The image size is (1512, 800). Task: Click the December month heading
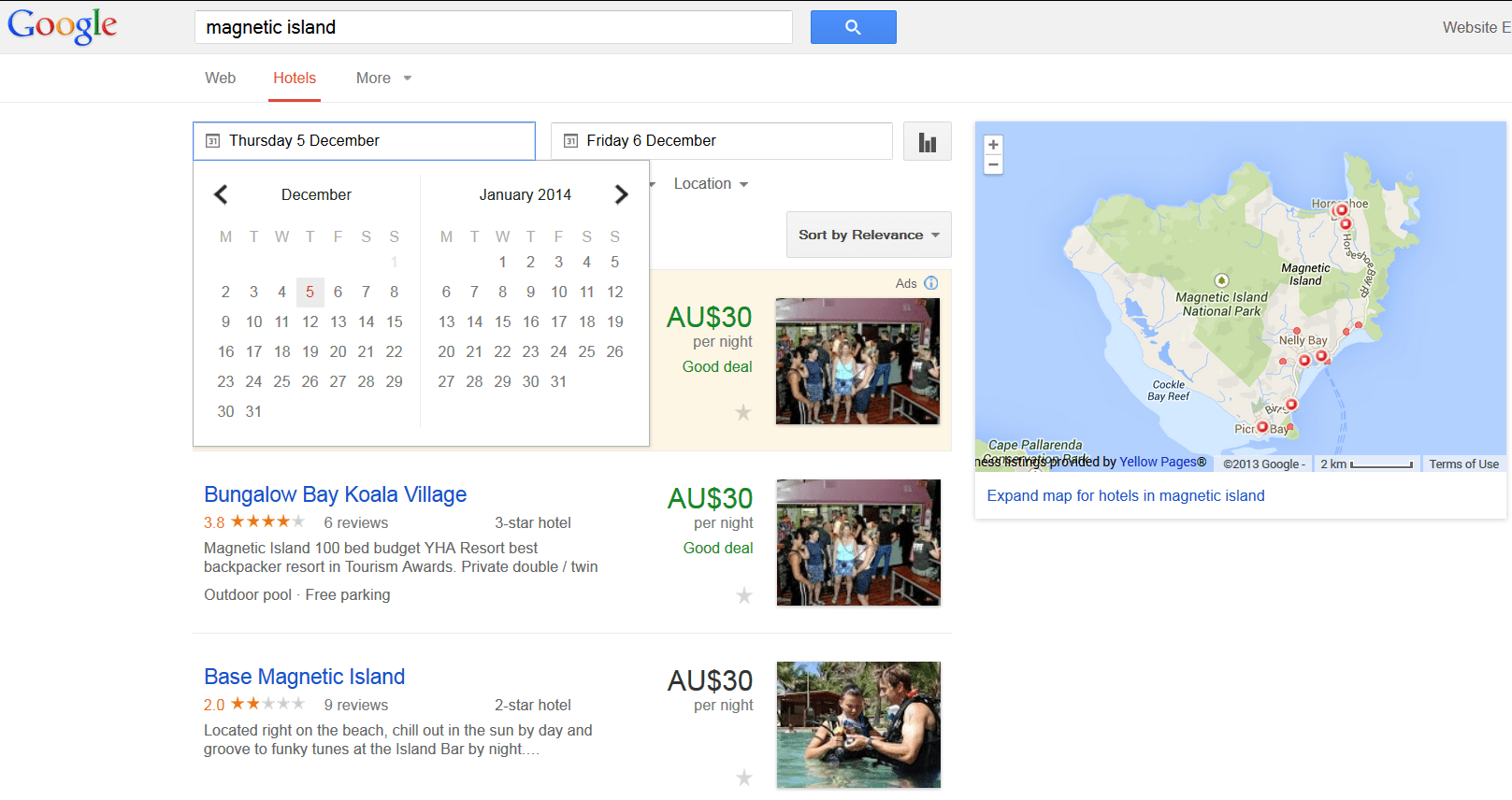point(316,194)
